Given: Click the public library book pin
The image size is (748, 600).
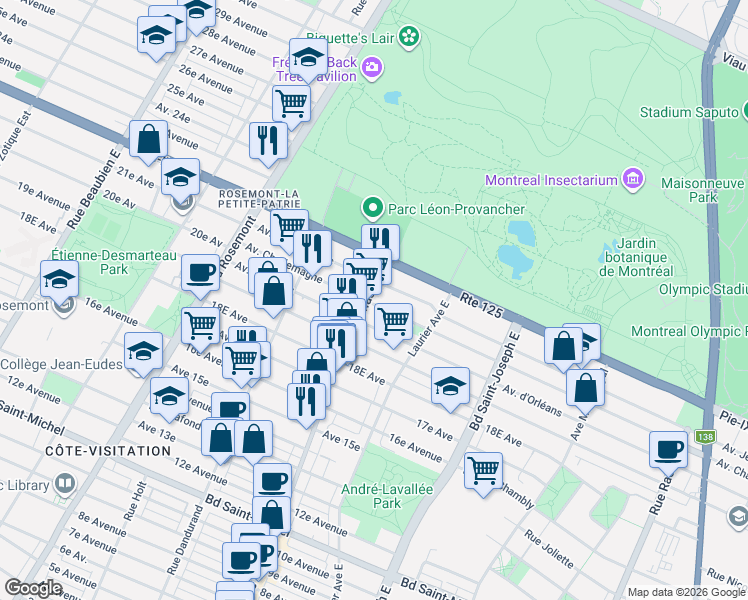Looking at the screenshot, I should point(64,484).
